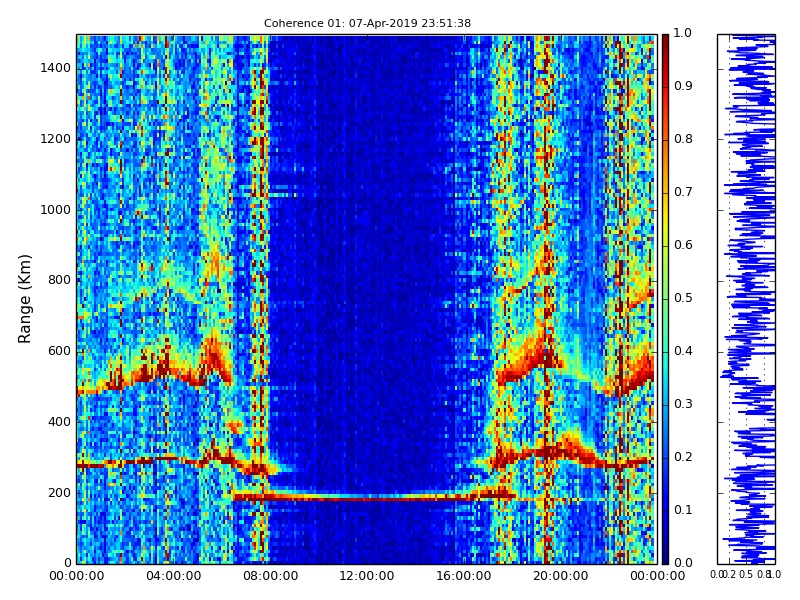Click the x-axis time label '16:00:00'
The height and width of the screenshot is (600, 800).
[x=464, y=576]
